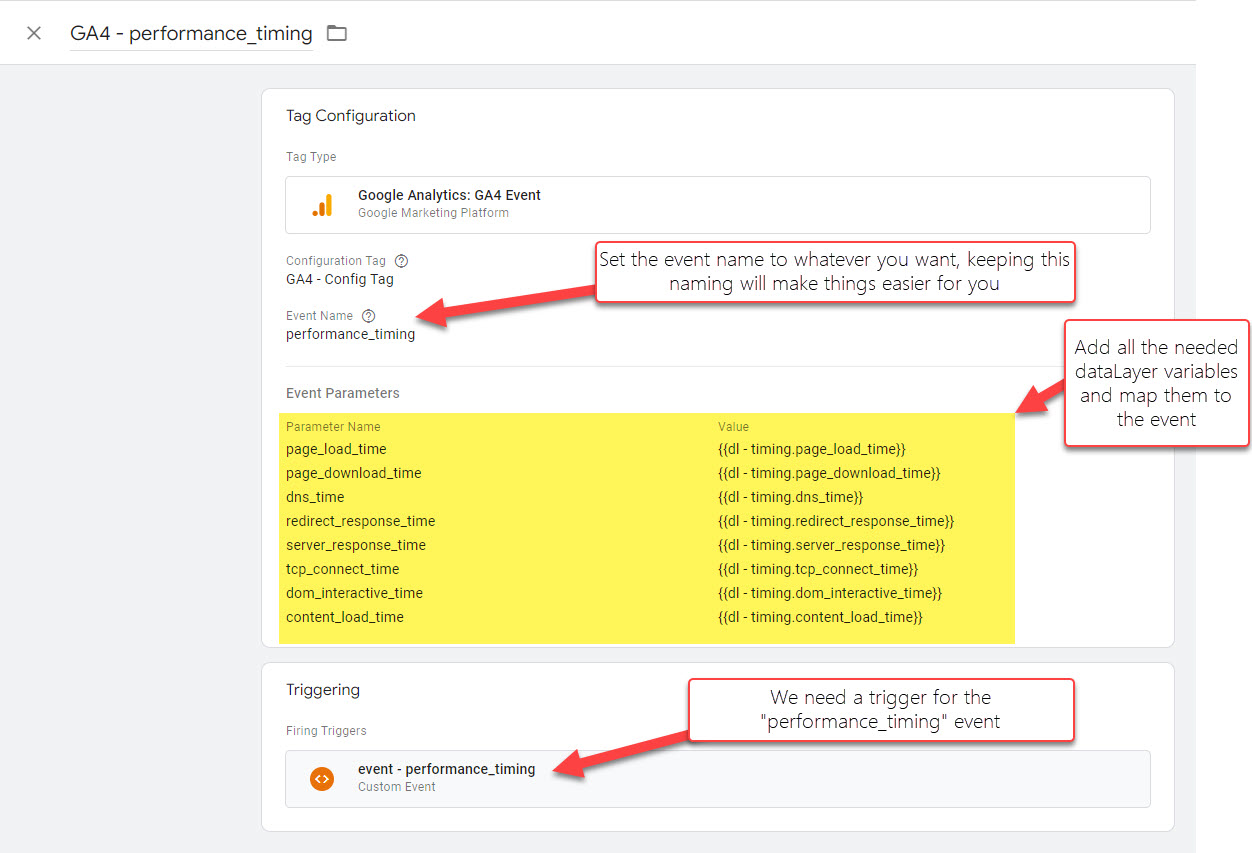The image size is (1252, 853).
Task: Open the event - performance_timing trigger
Action: [x=446, y=769]
